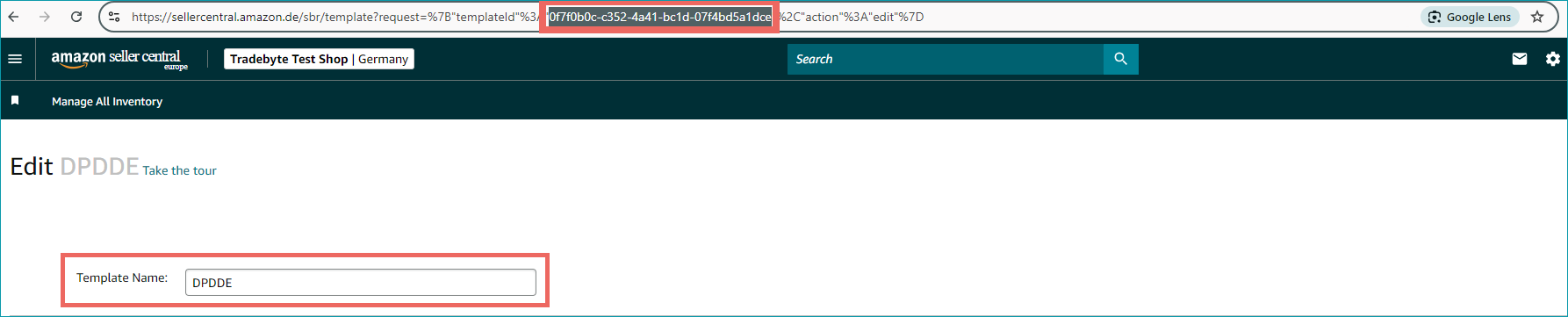Go to Amazon Seller Central home logo
1568x317 pixels.
coord(119,59)
